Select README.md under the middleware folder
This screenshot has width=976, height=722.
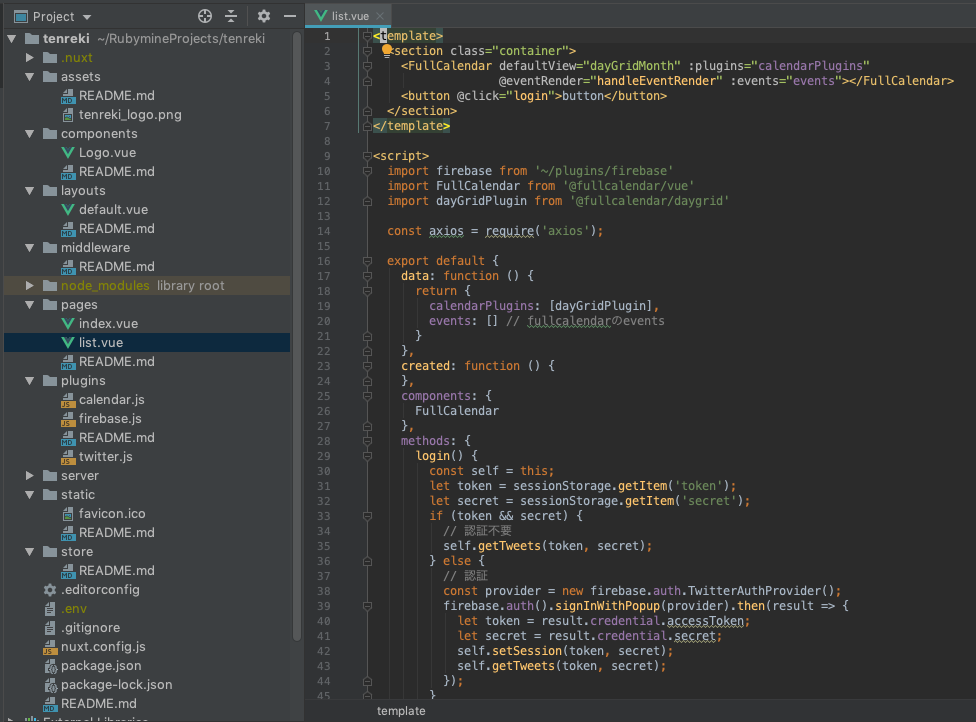pyautogui.click(x=147, y=266)
